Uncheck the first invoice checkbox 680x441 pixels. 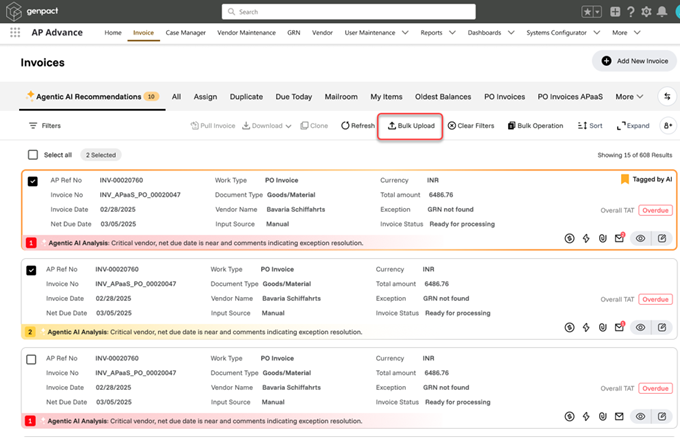point(33,182)
